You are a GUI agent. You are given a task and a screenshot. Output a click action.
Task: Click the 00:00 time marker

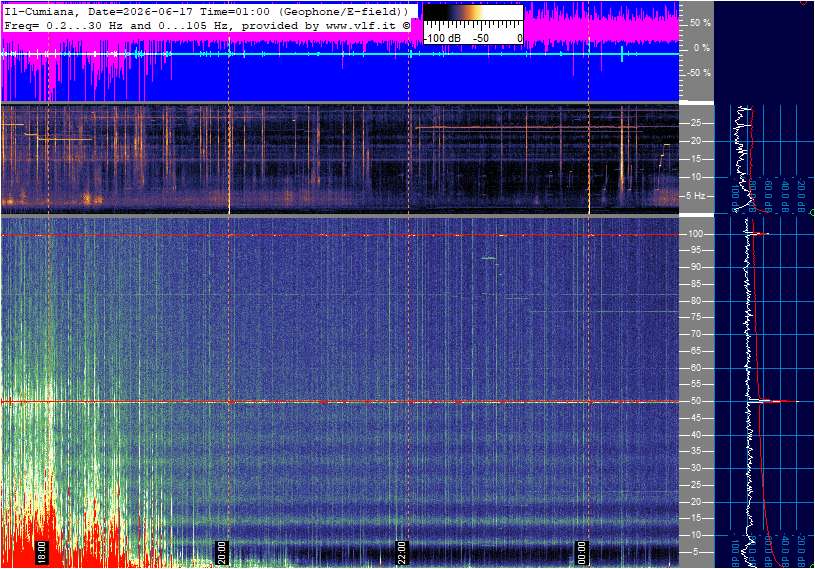click(x=581, y=552)
